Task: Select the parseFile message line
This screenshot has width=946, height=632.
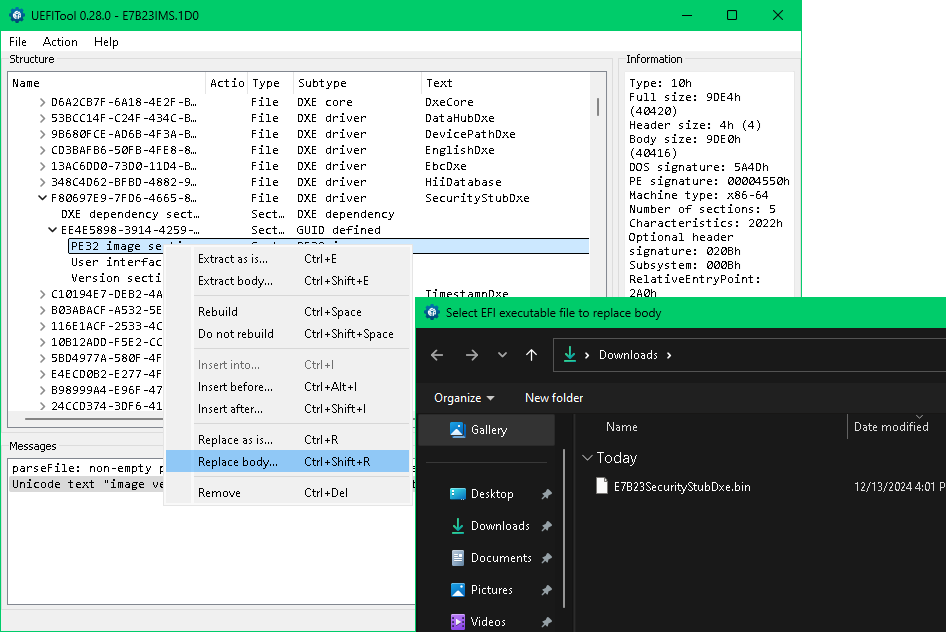Action: point(87,468)
